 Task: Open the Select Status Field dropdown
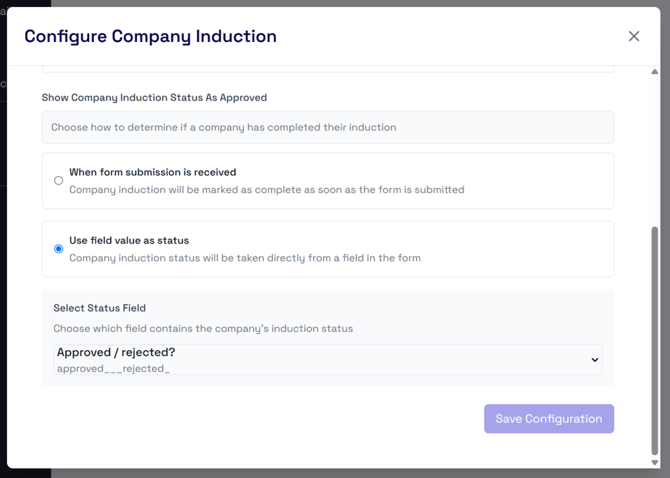click(328, 360)
